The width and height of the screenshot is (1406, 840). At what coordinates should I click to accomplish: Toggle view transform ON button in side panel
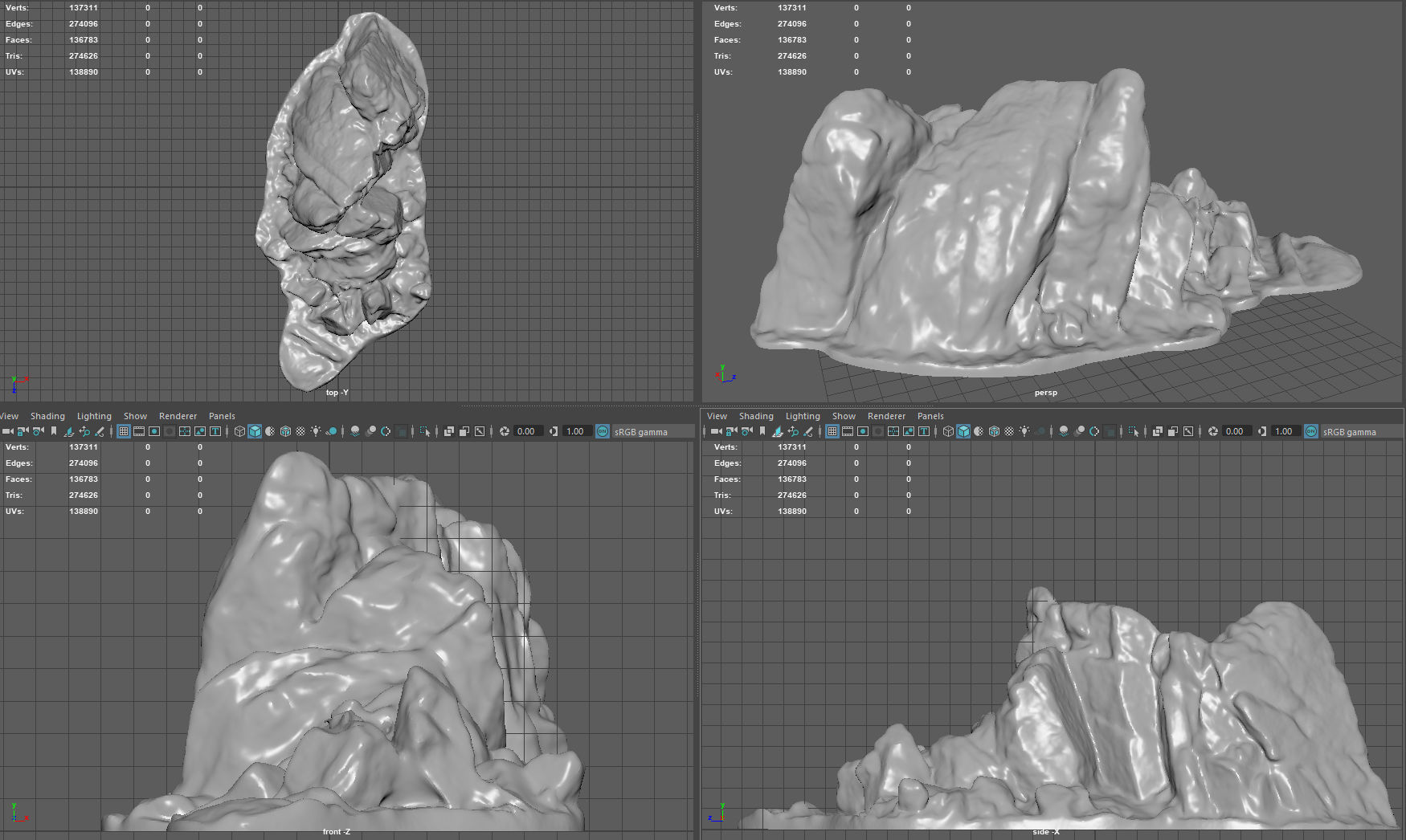coord(1311,431)
